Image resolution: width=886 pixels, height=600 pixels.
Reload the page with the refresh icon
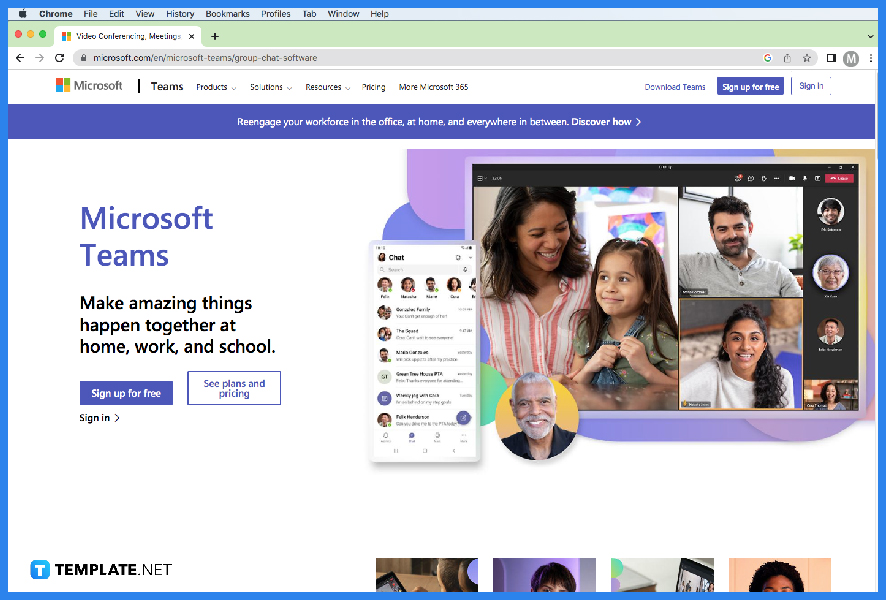(61, 58)
